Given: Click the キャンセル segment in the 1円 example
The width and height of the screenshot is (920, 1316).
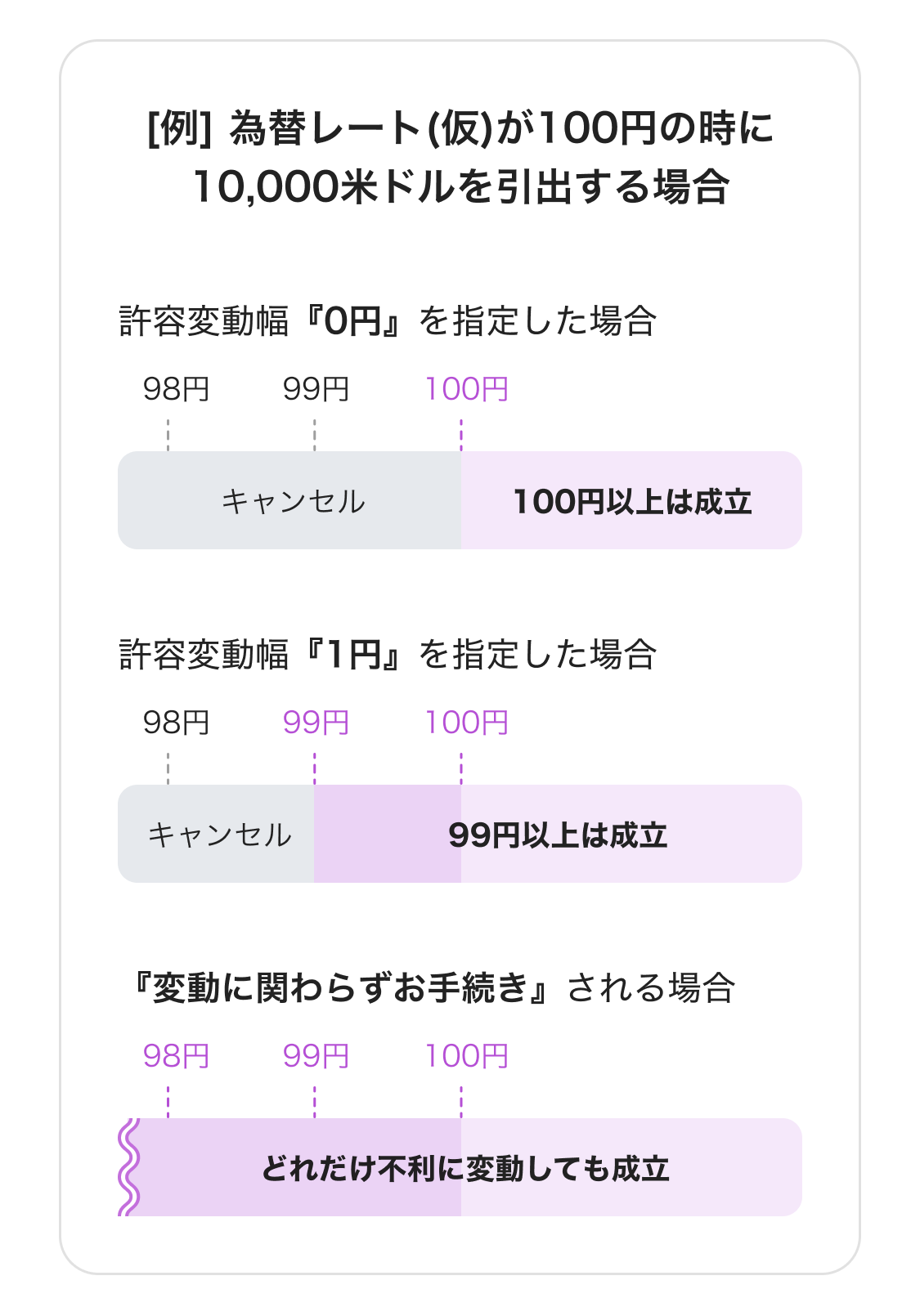Looking at the screenshot, I should click(216, 834).
